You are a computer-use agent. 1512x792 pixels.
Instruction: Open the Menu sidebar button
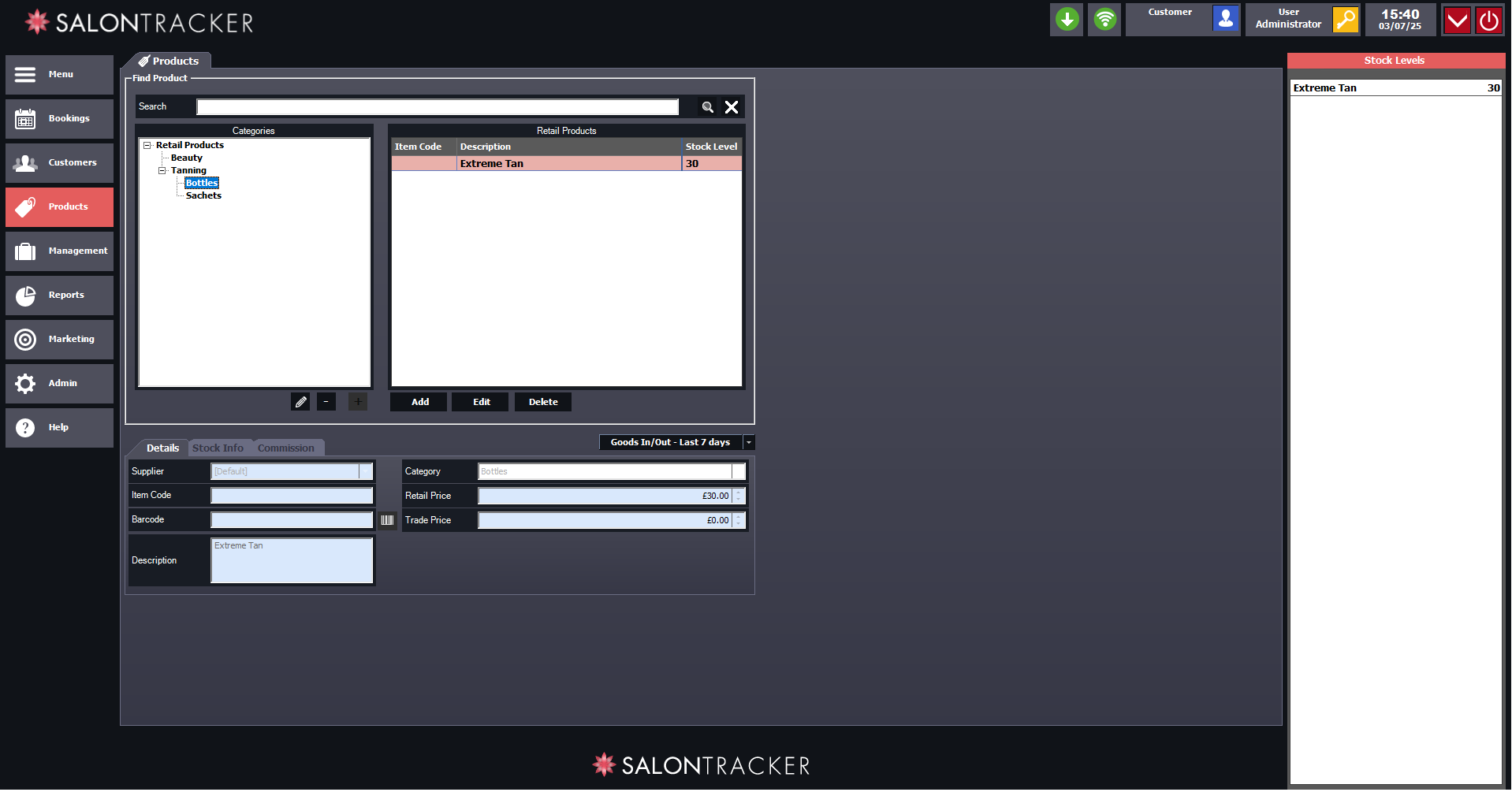(59, 75)
